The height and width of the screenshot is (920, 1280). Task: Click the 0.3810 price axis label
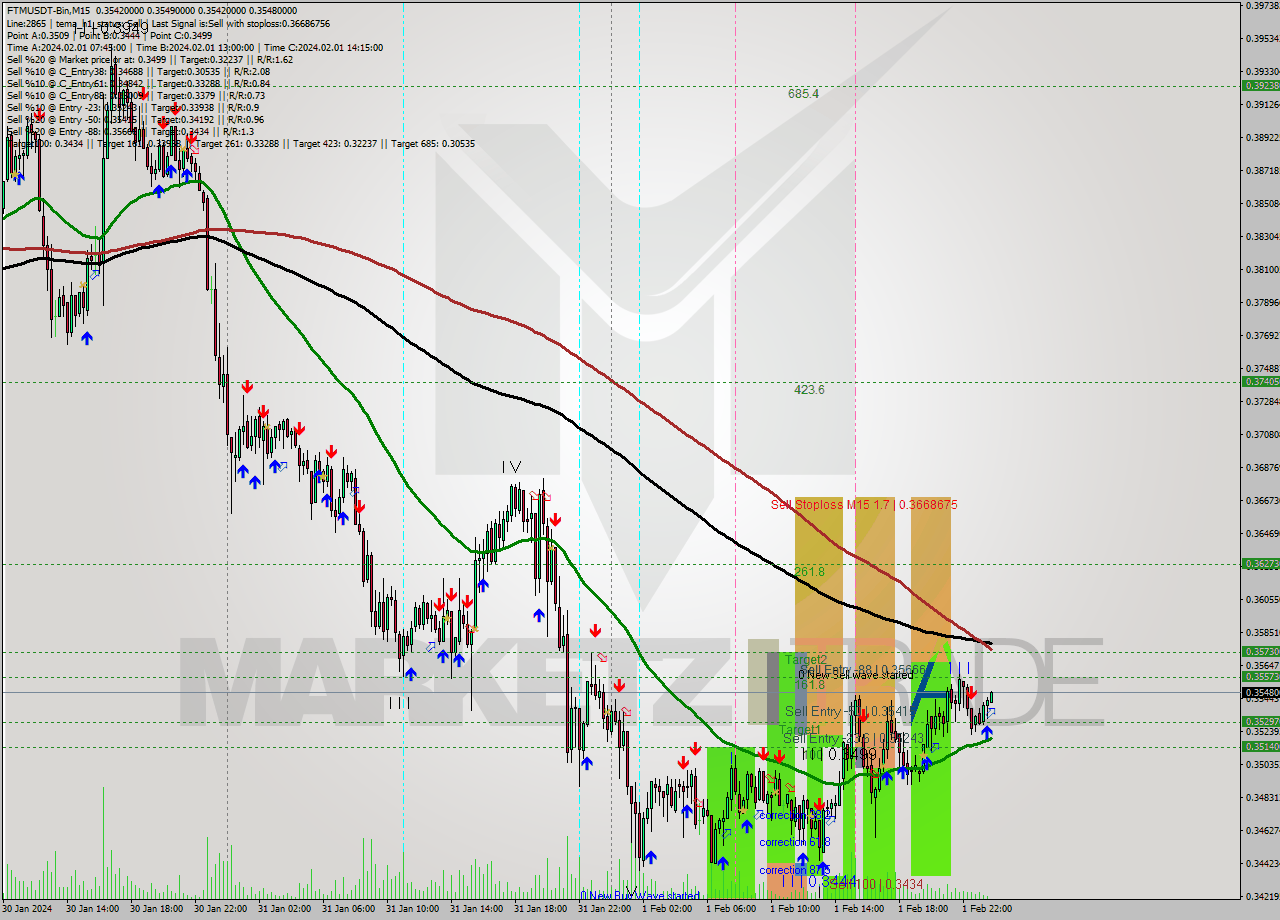1261,270
